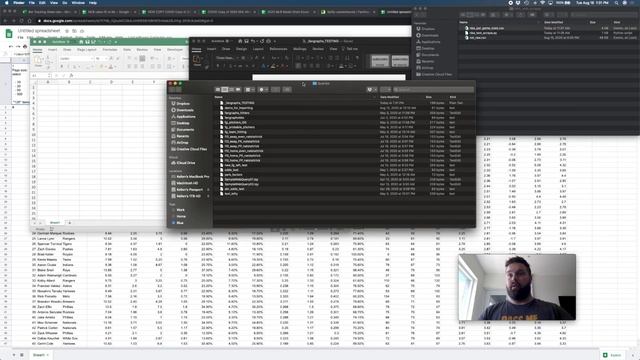640x360 pixels.
Task: Select the Work tag in Finder sidebar
Action: (x=178, y=210)
